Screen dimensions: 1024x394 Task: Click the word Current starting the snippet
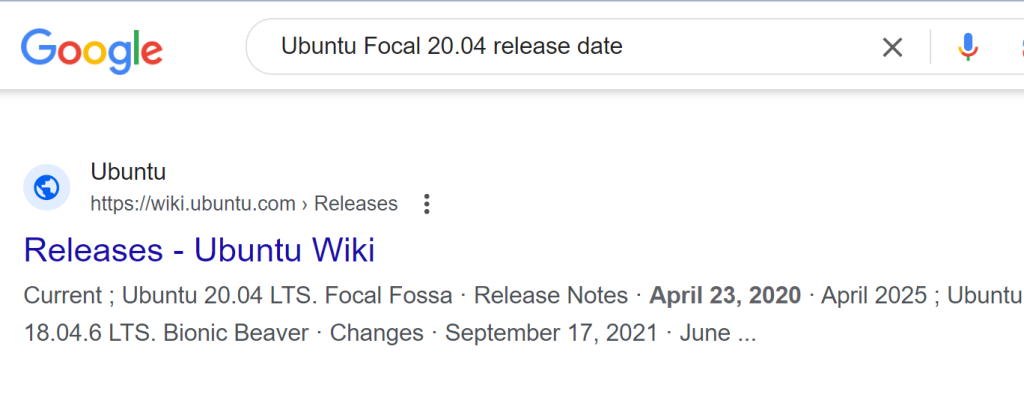click(63, 295)
